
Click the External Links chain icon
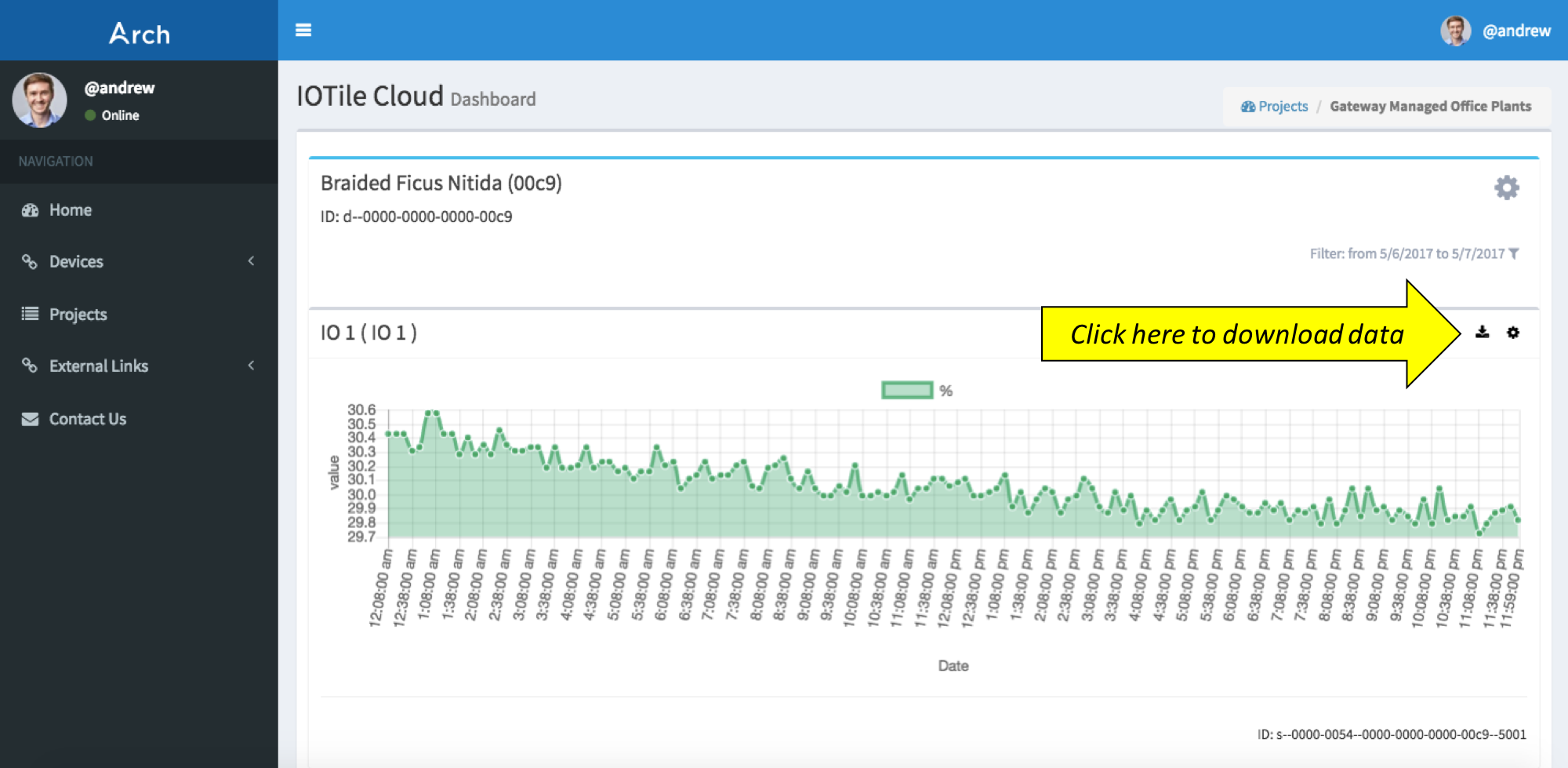pyautogui.click(x=30, y=366)
